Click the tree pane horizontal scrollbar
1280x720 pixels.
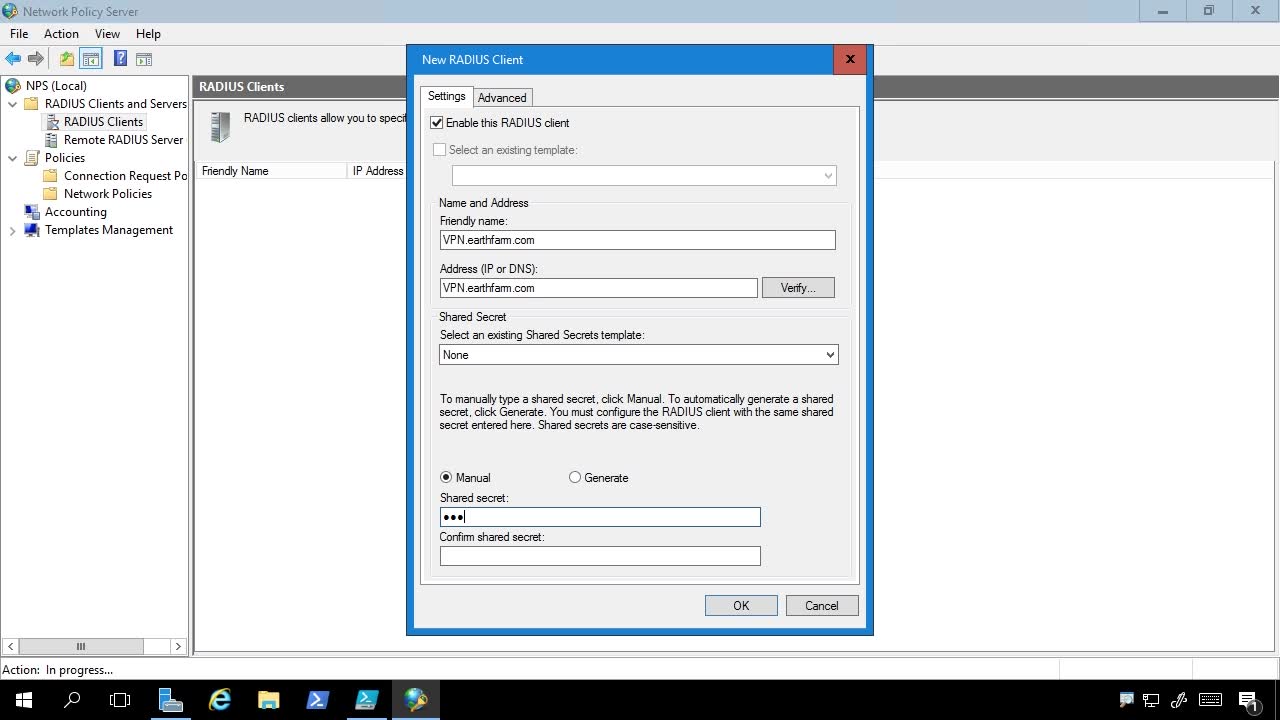[x=82, y=646]
